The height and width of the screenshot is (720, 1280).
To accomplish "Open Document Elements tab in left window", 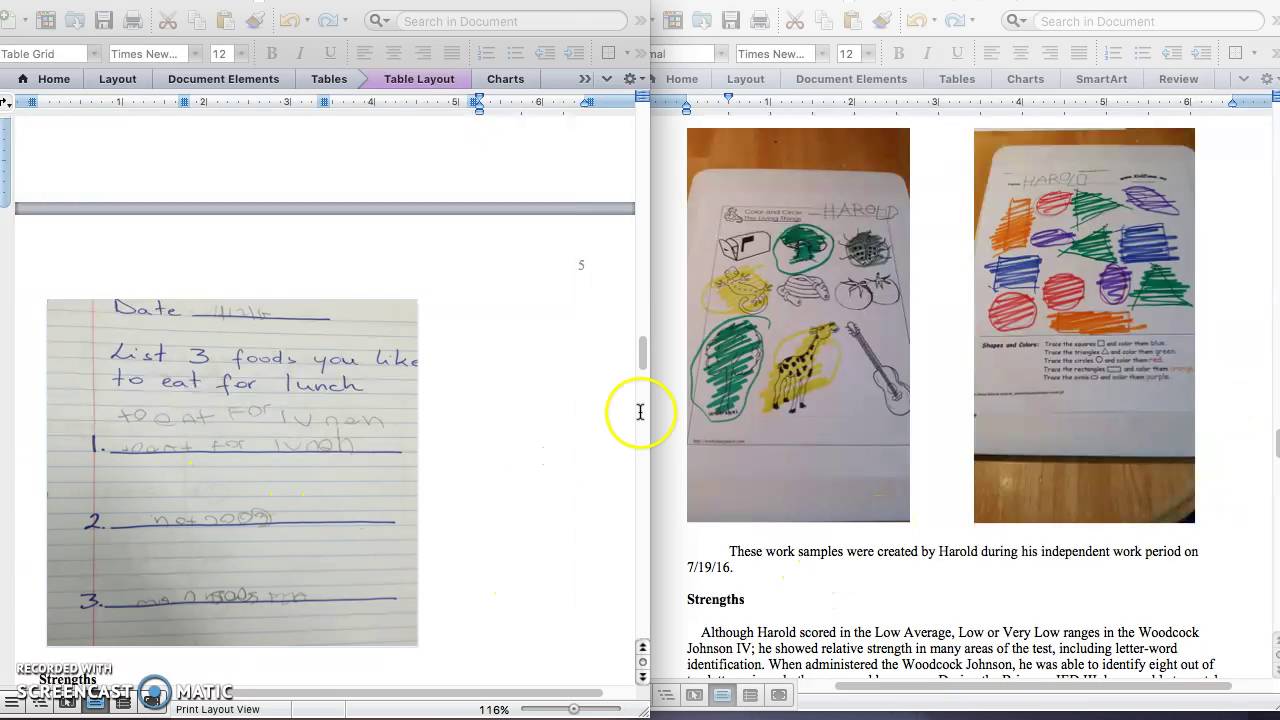I will (x=224, y=79).
